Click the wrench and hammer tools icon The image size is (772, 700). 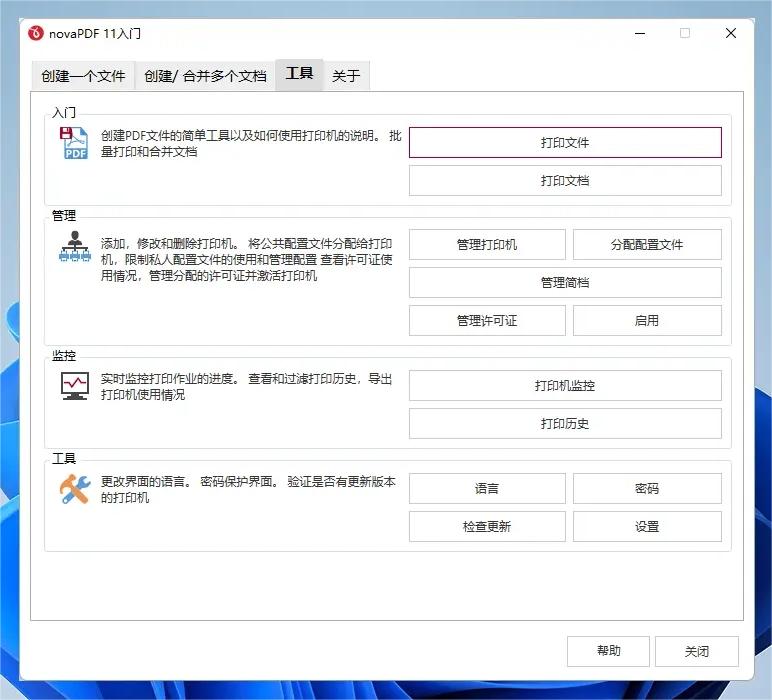pyautogui.click(x=75, y=489)
